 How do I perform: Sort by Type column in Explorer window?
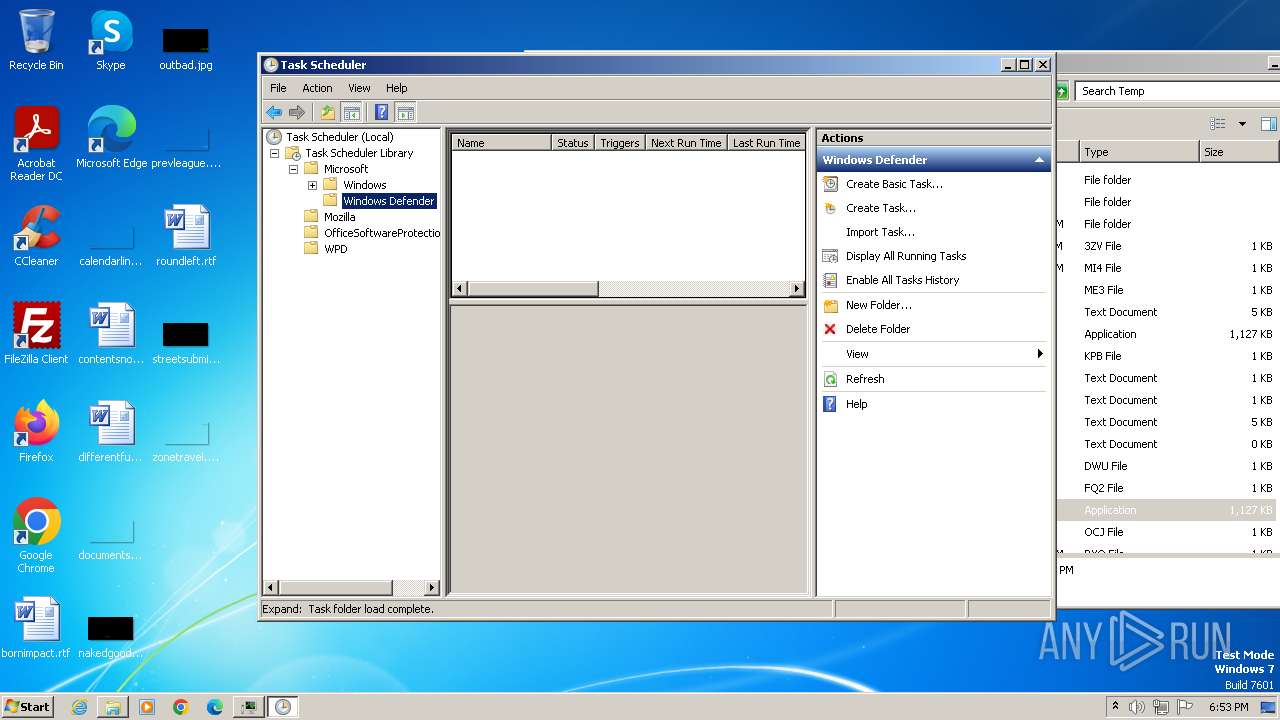coord(1138,152)
